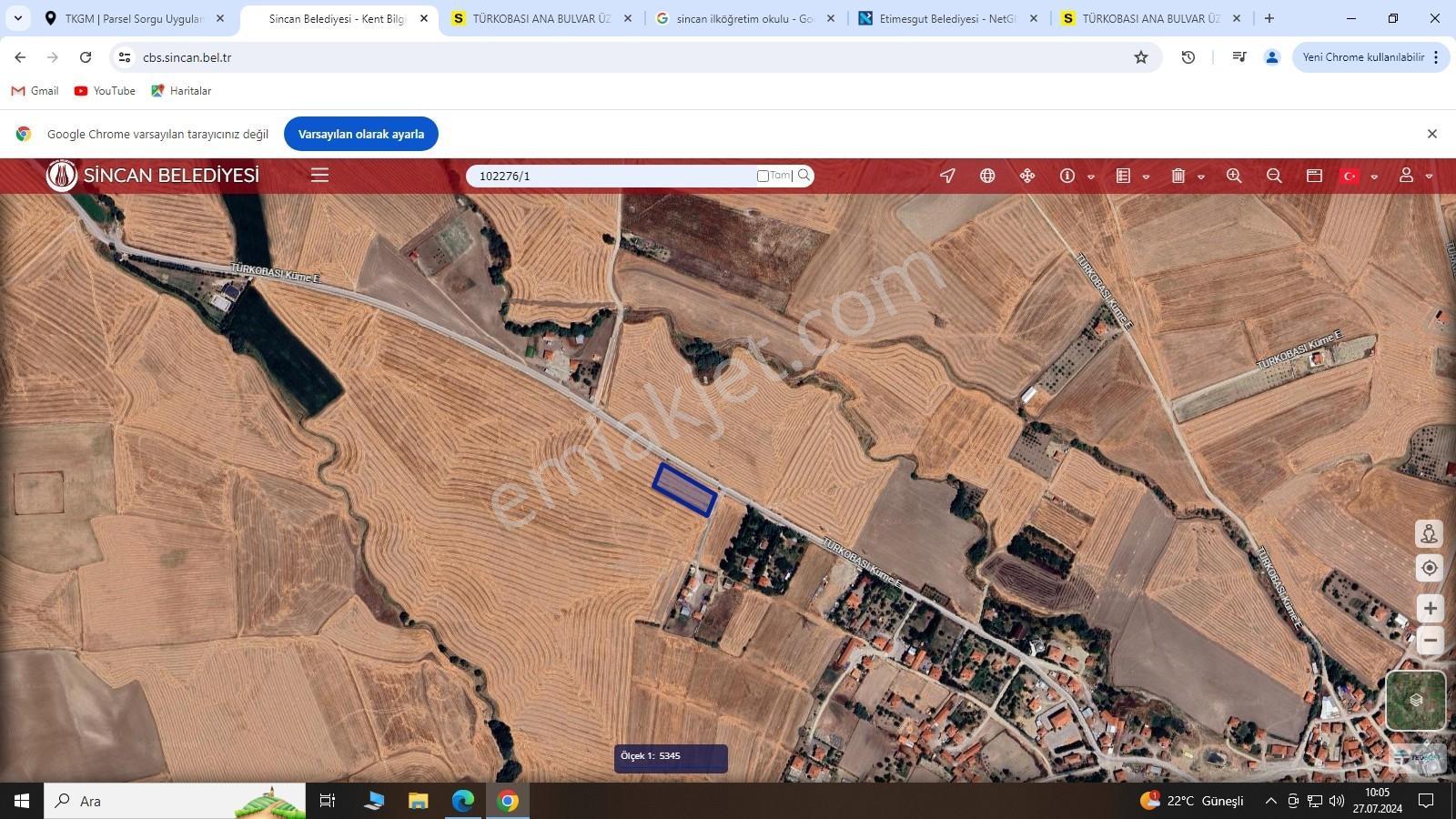Click the search magnifier in parcel search
This screenshot has height=819, width=1456.
pyautogui.click(x=804, y=176)
